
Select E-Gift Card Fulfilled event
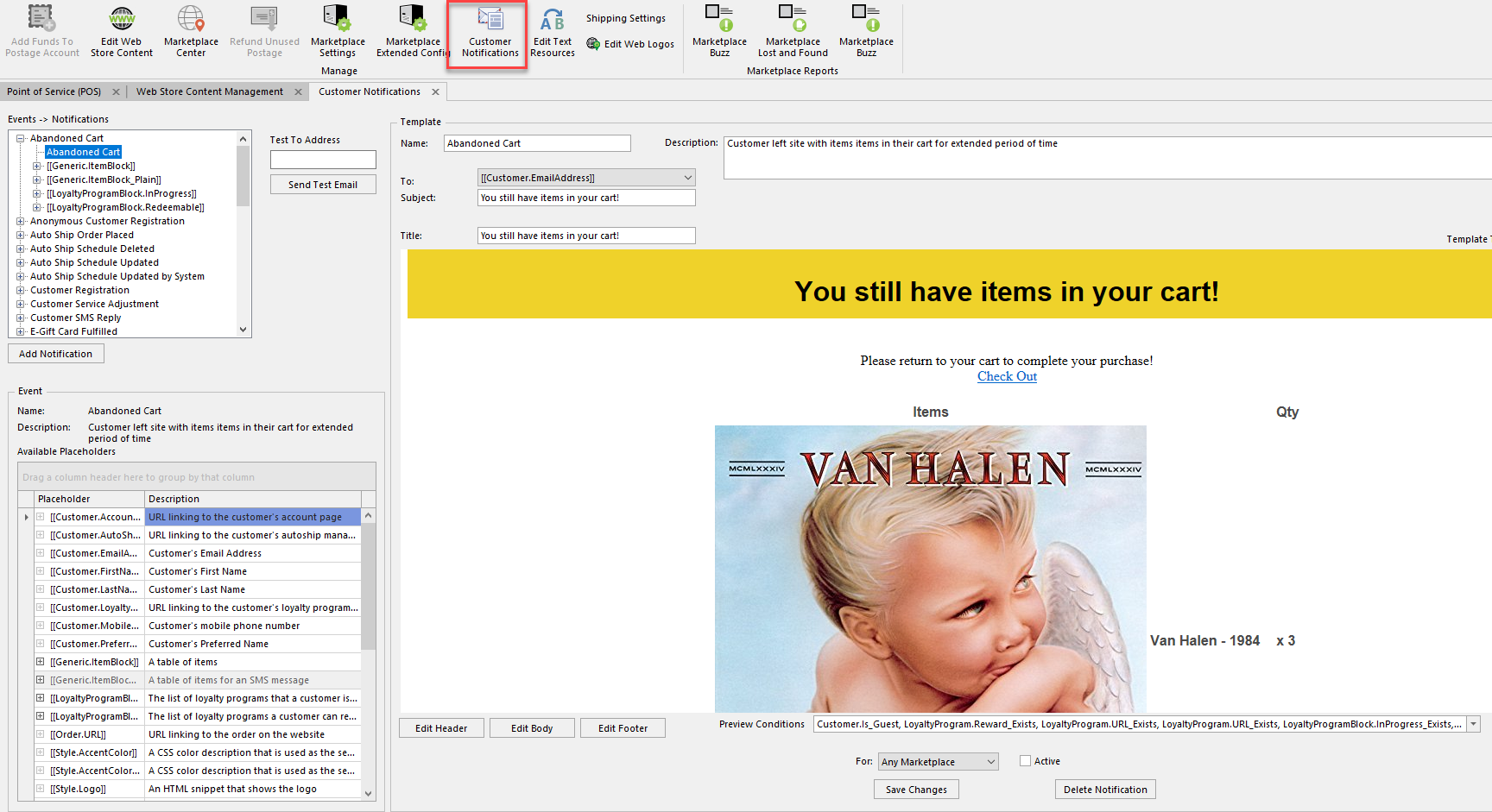pos(73,331)
